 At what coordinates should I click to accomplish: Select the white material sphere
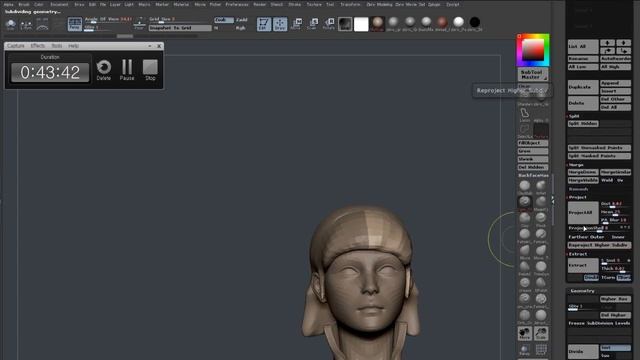point(458,22)
